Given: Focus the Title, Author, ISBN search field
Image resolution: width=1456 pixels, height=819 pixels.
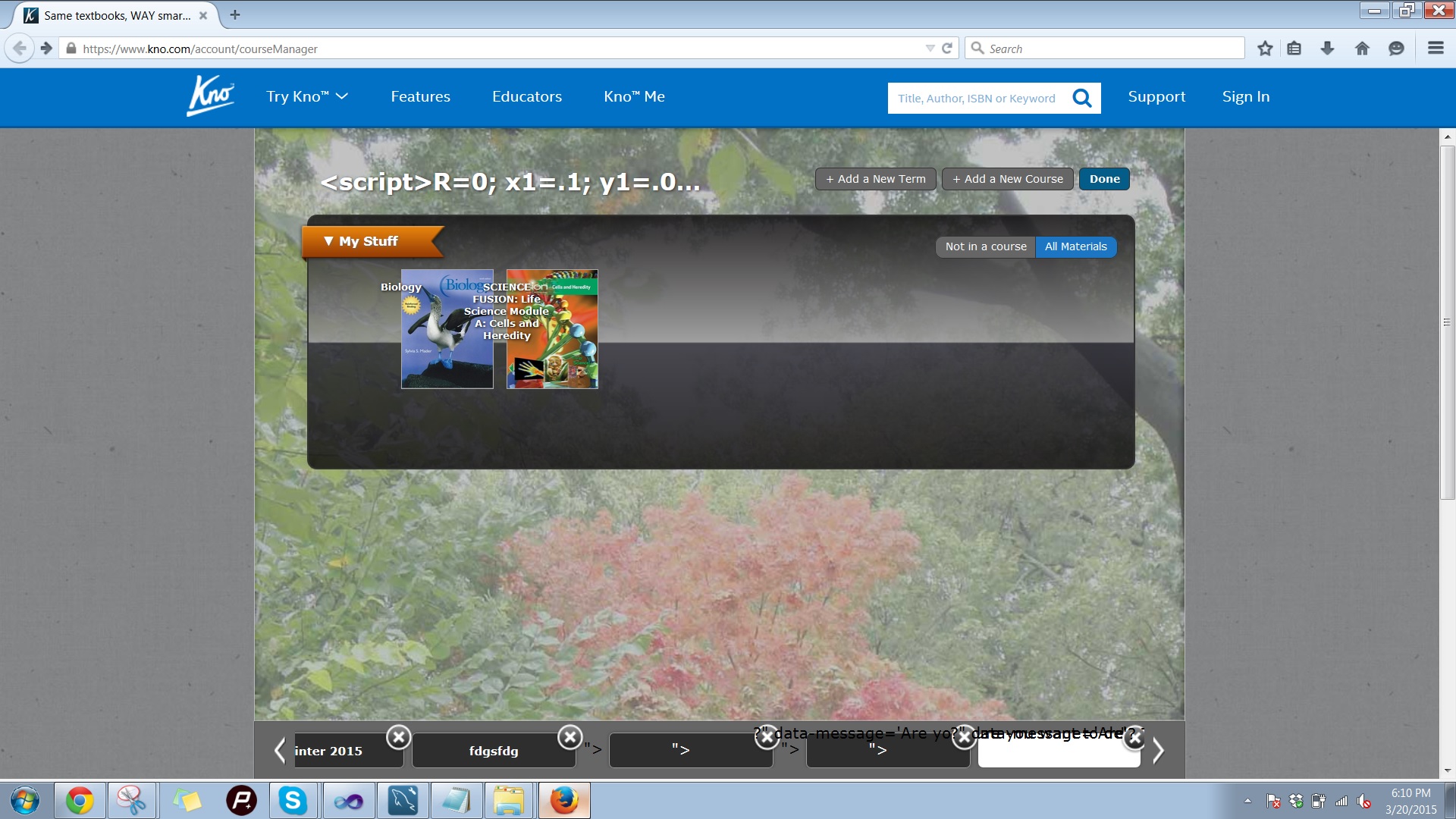Looking at the screenshot, I should click(978, 98).
